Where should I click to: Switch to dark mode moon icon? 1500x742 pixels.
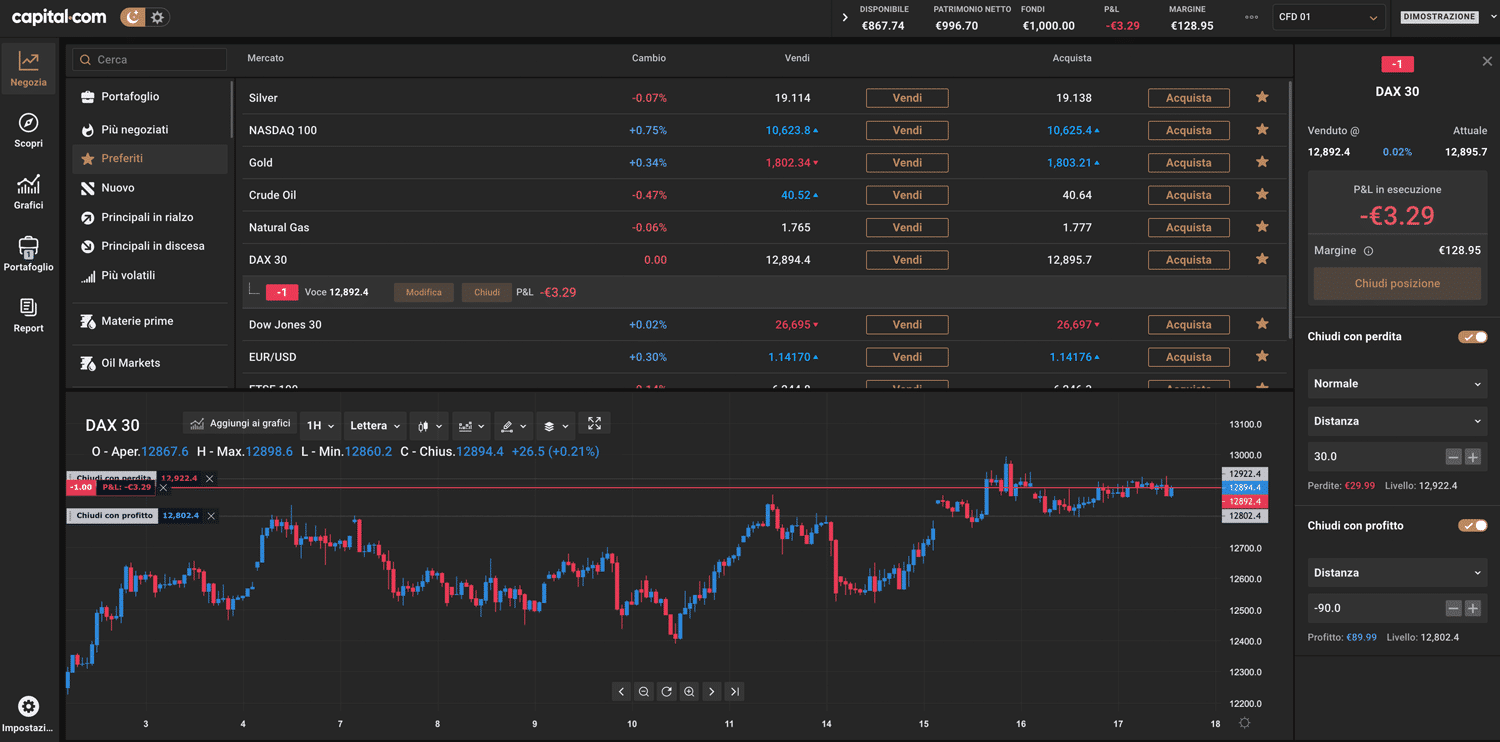pyautogui.click(x=133, y=17)
